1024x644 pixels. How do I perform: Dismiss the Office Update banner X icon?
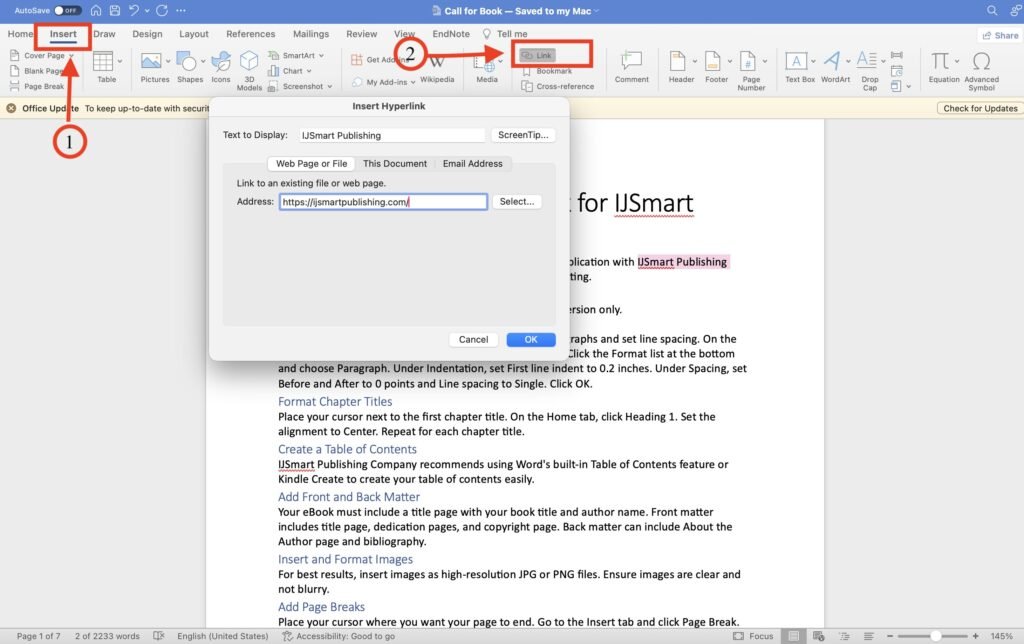11,108
